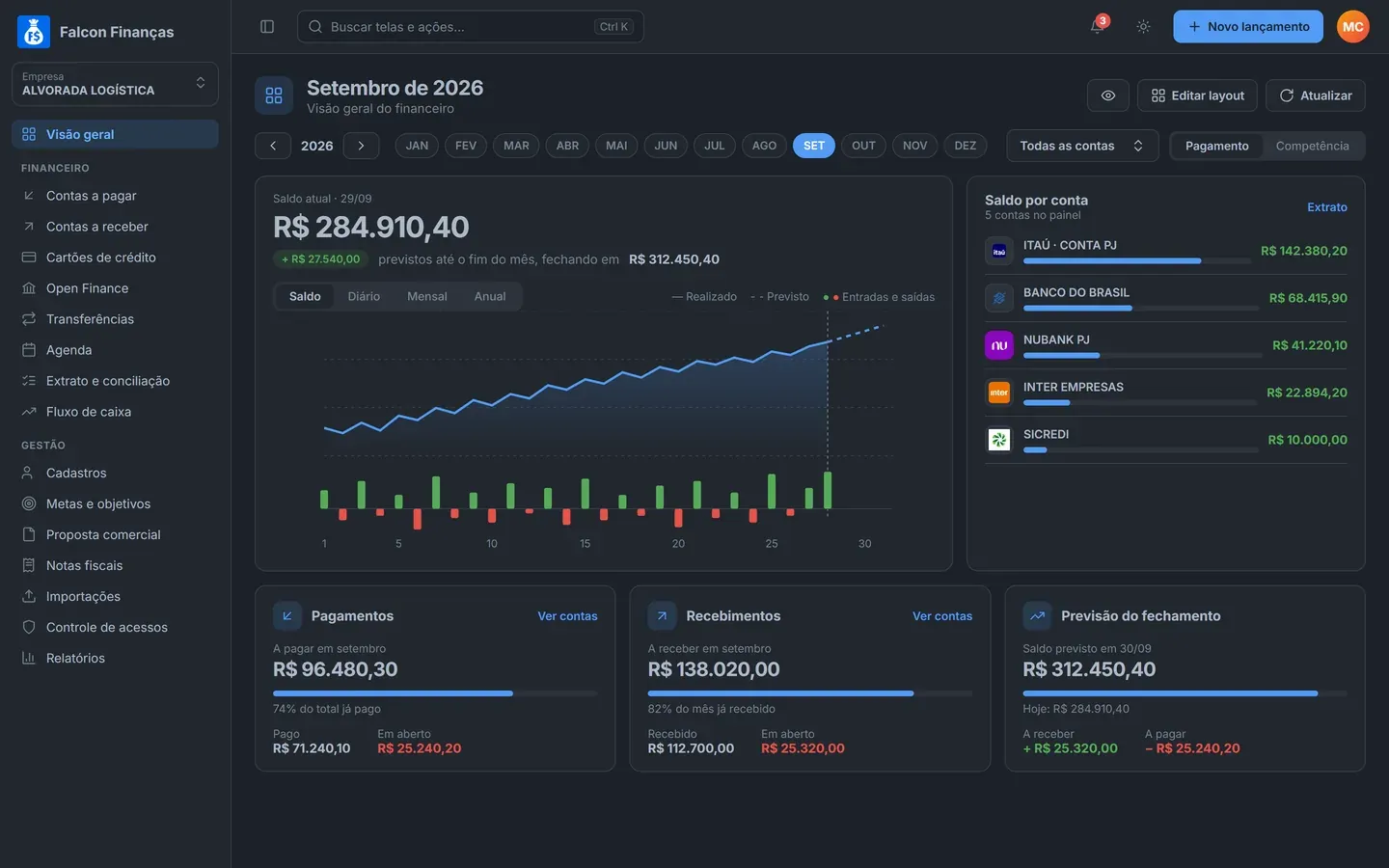Open the Extrato link in Saldo por conta

tap(1326, 207)
